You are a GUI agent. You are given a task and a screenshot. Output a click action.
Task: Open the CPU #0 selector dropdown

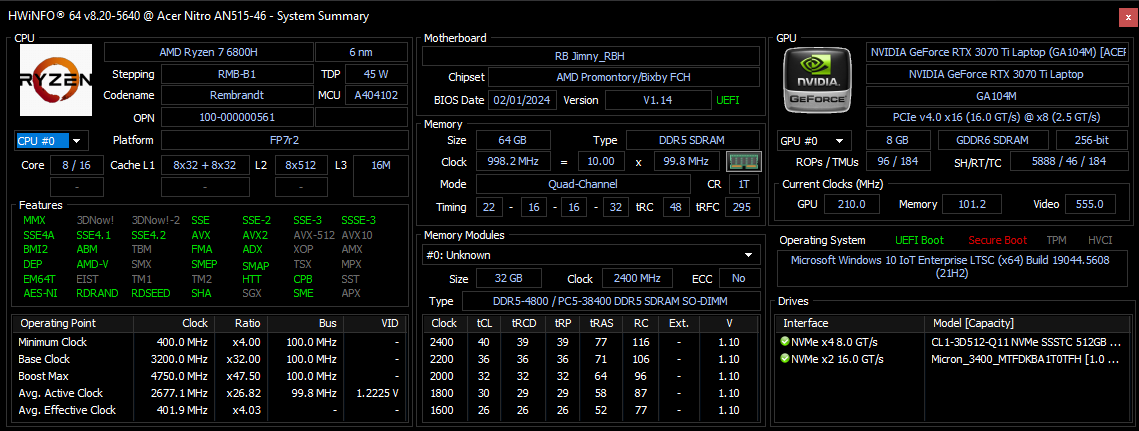pyautogui.click(x=51, y=140)
